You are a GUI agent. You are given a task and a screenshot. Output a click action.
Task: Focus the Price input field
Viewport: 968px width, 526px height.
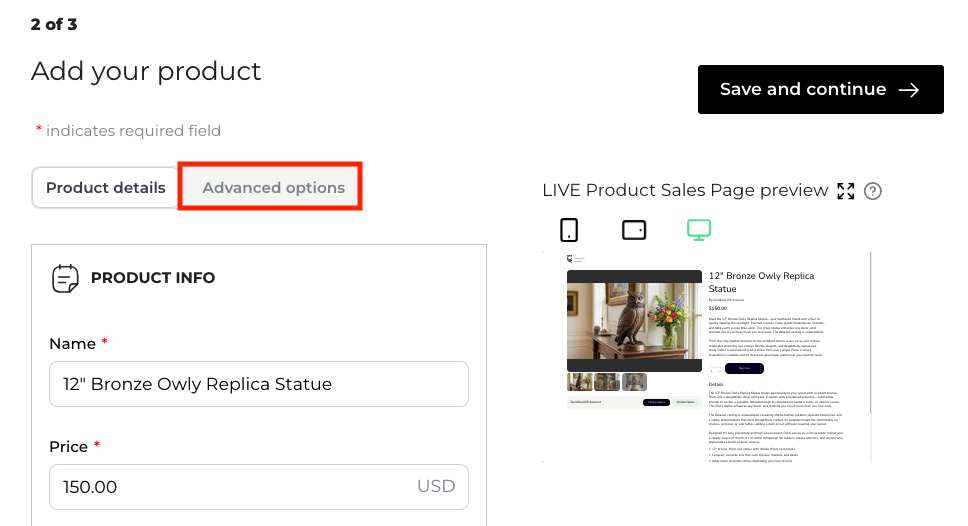230,487
